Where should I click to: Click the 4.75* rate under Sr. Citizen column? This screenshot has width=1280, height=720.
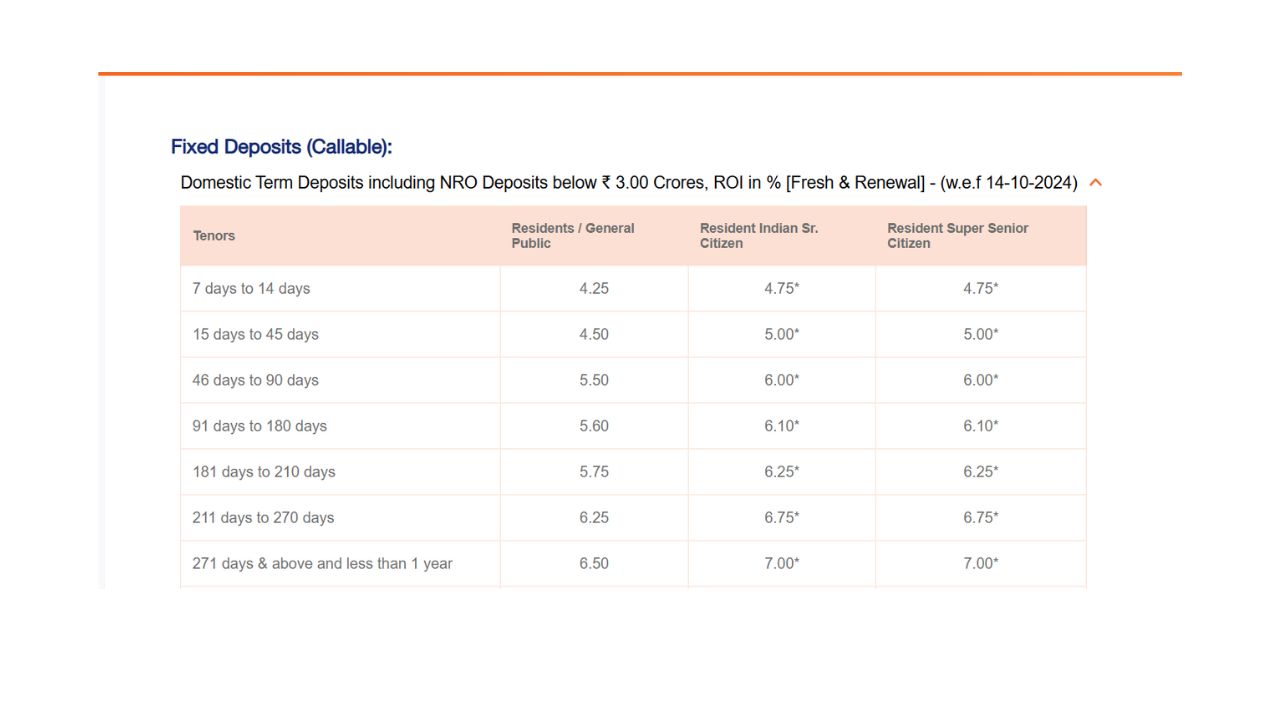781,289
